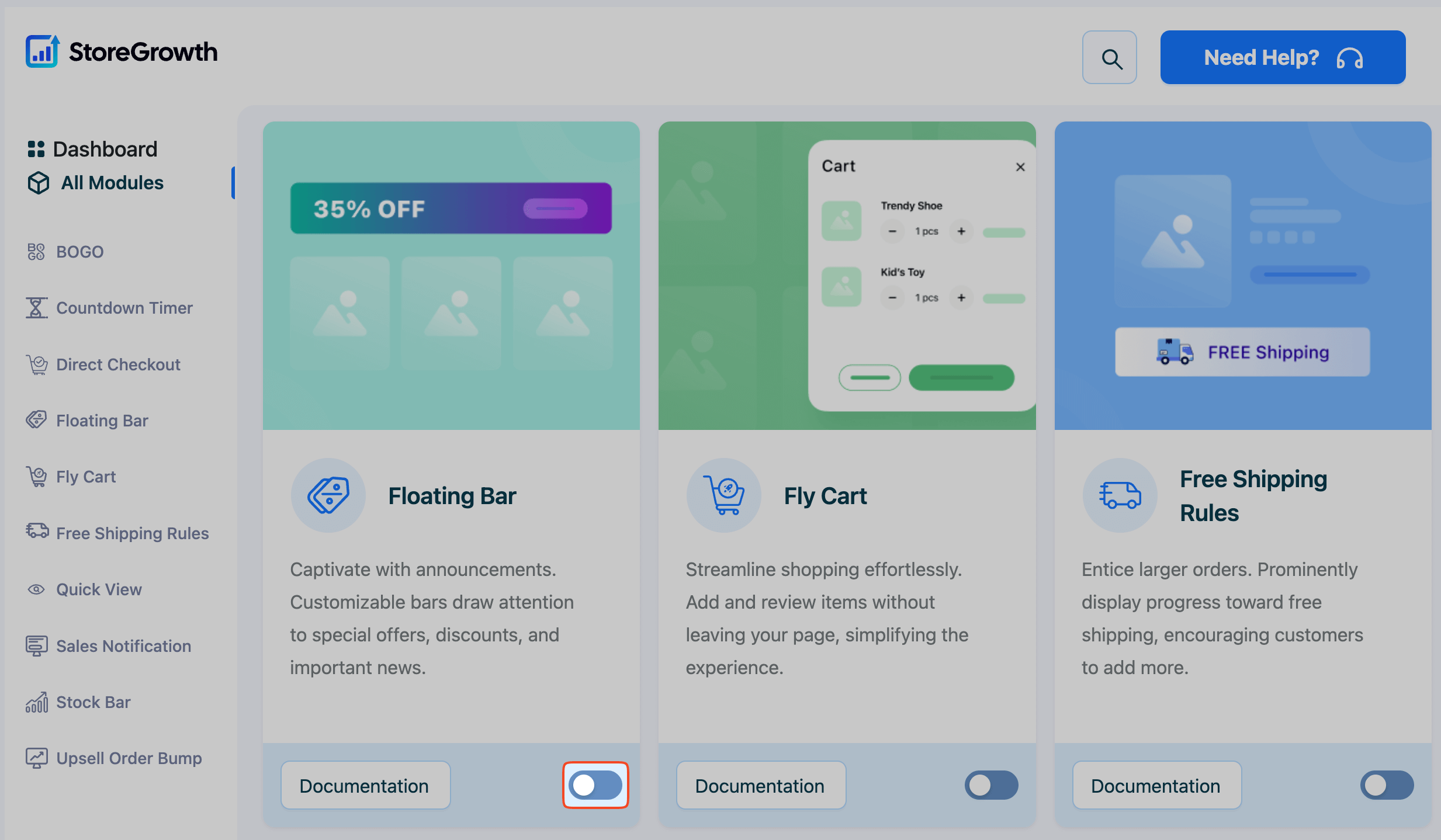The width and height of the screenshot is (1441, 840).
Task: Click the Need Help? button
Action: [1283, 57]
